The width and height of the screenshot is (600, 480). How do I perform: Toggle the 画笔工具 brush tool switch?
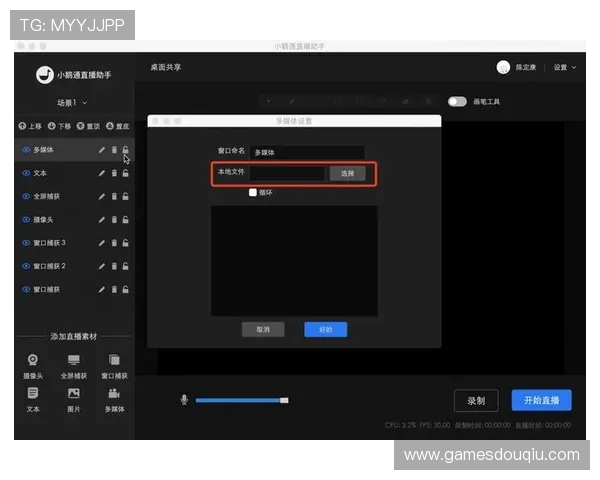tap(457, 101)
